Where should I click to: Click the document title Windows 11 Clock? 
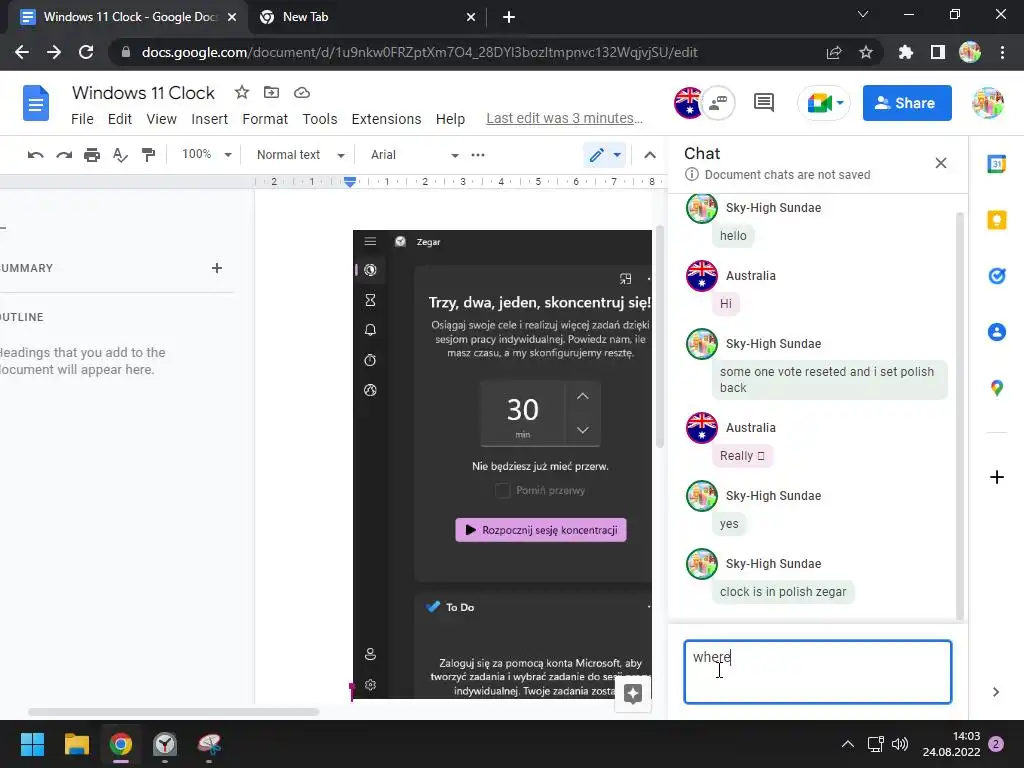point(143,93)
